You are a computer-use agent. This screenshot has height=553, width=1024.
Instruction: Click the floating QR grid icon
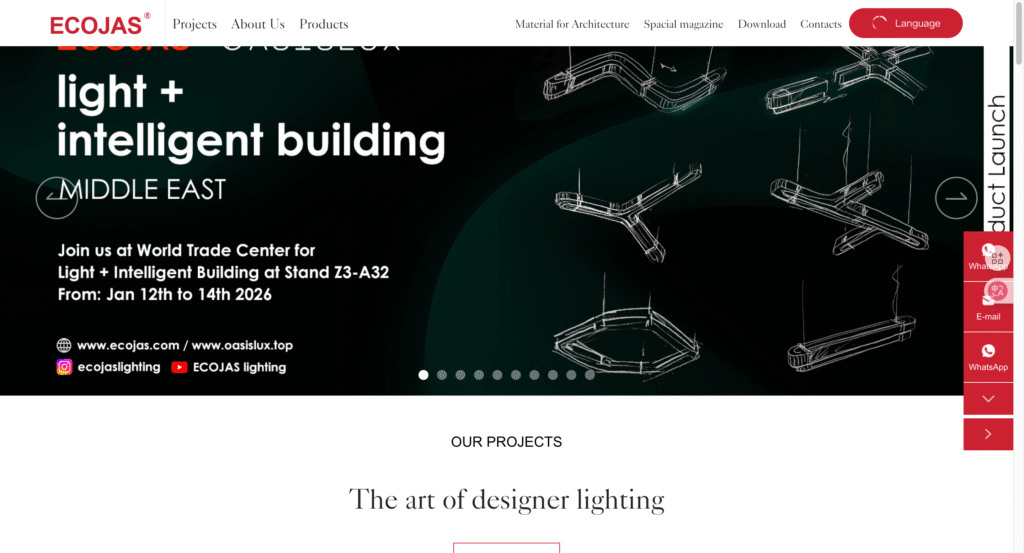click(x=997, y=257)
